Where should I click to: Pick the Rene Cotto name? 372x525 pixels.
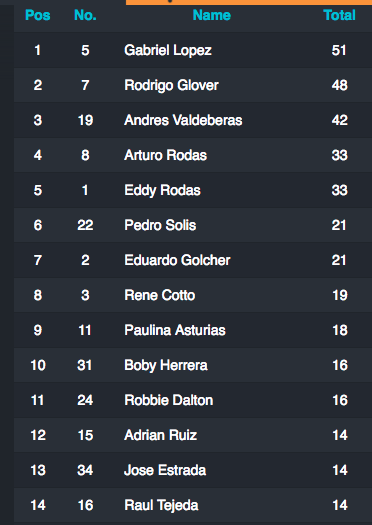(159, 295)
